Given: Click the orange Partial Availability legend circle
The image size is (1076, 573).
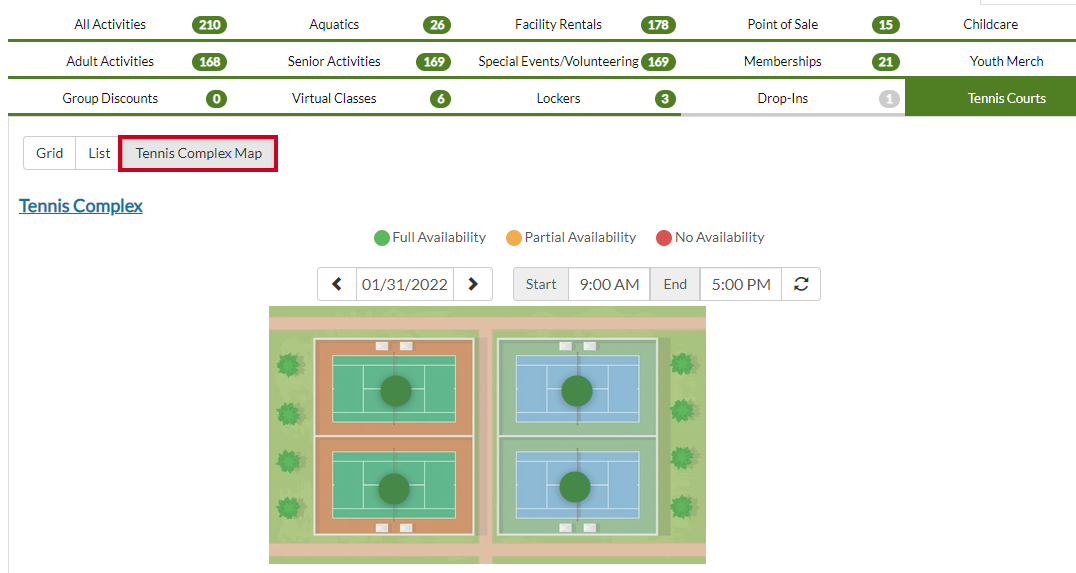Looking at the screenshot, I should tap(513, 238).
